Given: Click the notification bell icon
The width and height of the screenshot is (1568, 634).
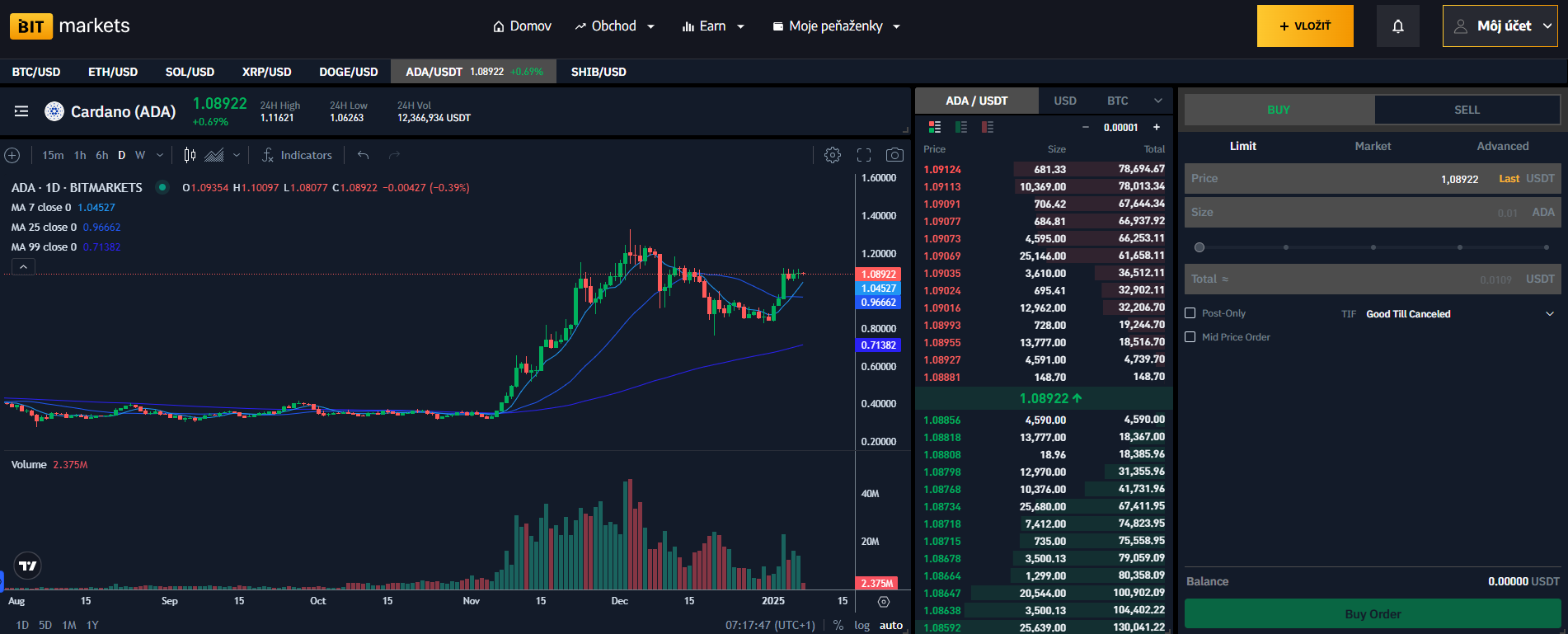Looking at the screenshot, I should (x=1397, y=26).
